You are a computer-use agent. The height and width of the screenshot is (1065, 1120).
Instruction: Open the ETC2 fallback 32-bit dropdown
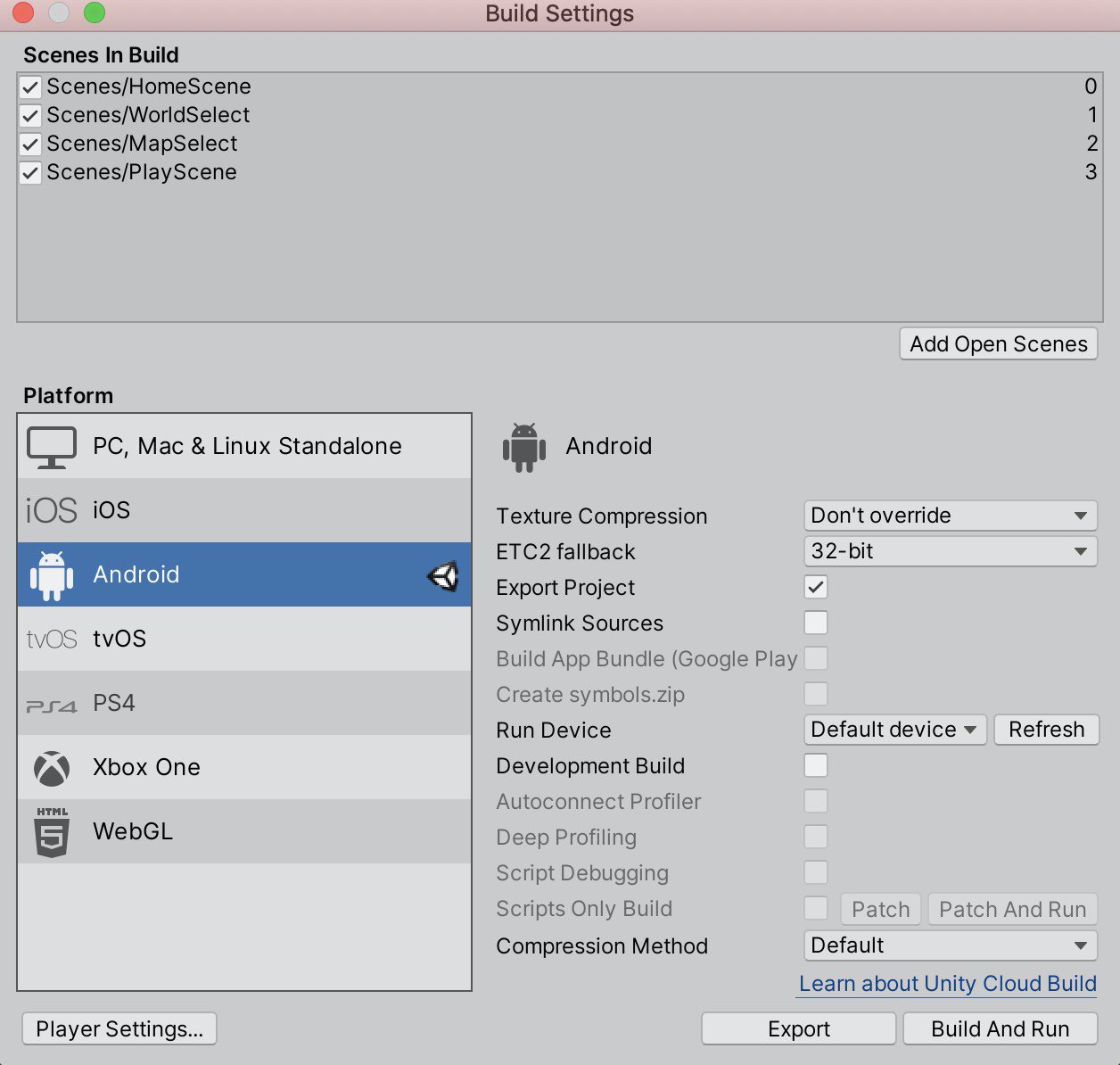[951, 551]
